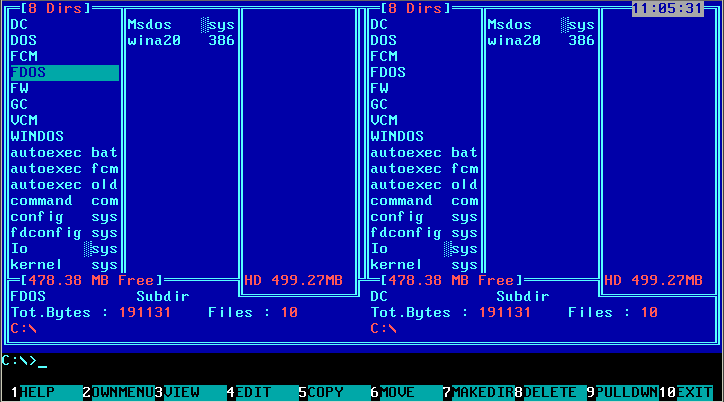Click left status line FDOS Subdir

click(x=100, y=296)
